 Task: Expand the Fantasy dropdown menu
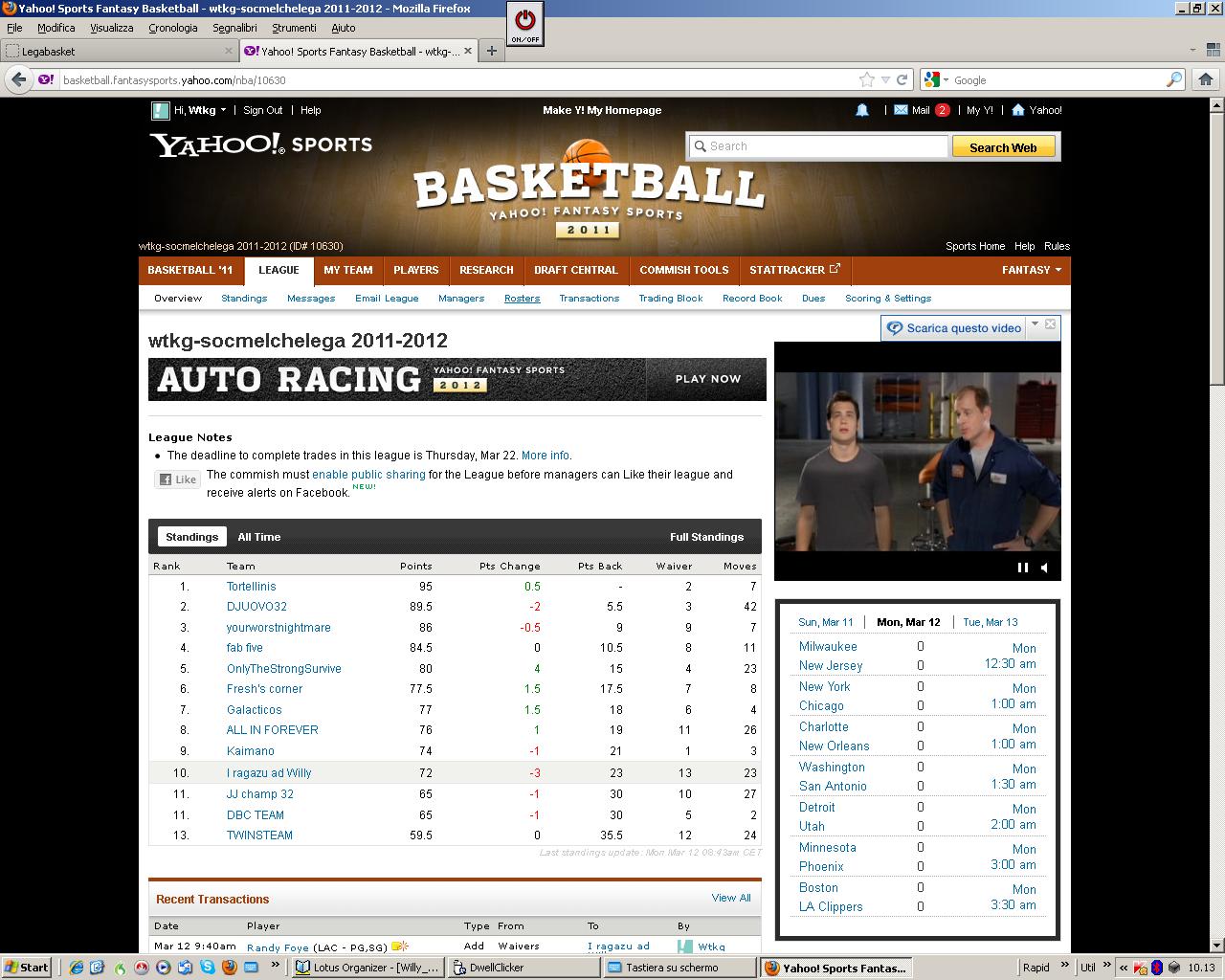point(1031,270)
